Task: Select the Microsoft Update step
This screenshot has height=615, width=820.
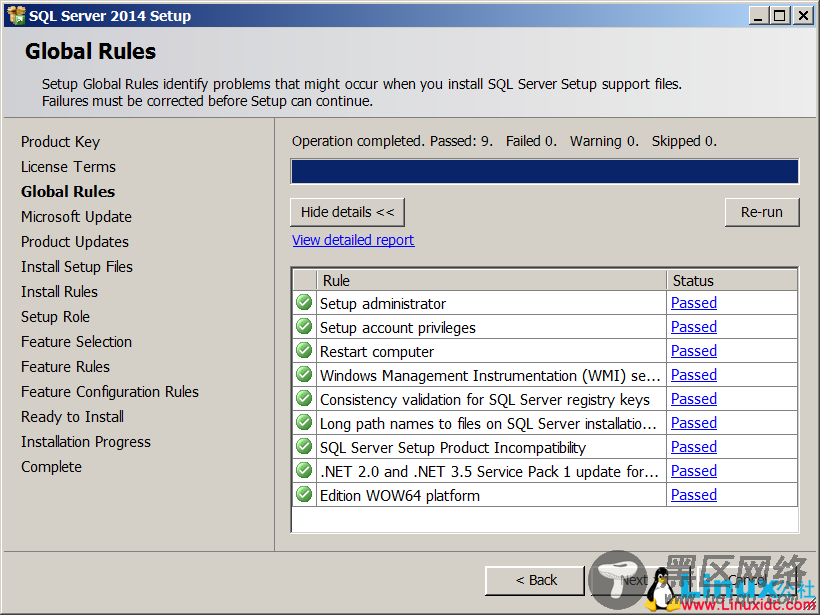Action: click(x=76, y=217)
